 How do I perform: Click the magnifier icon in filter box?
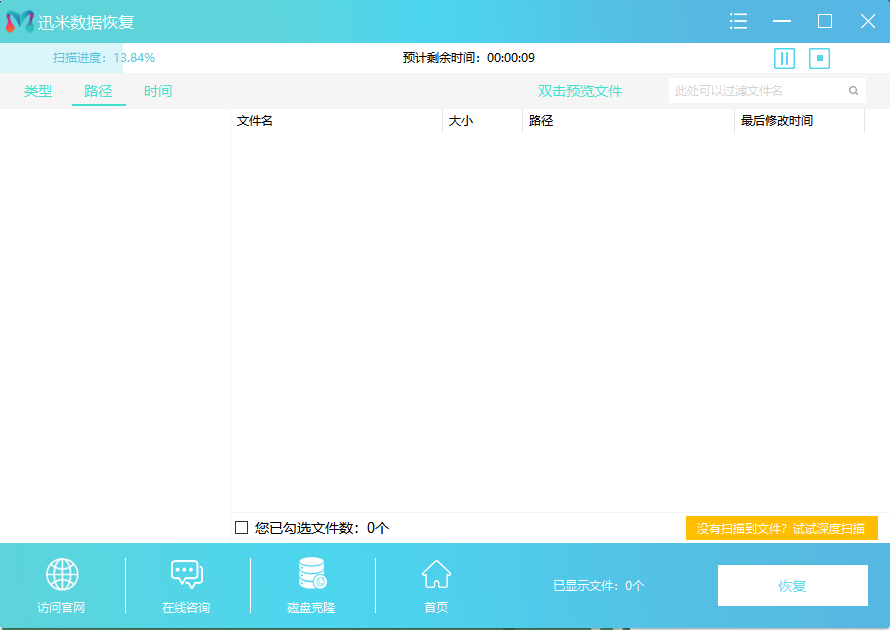click(x=853, y=90)
